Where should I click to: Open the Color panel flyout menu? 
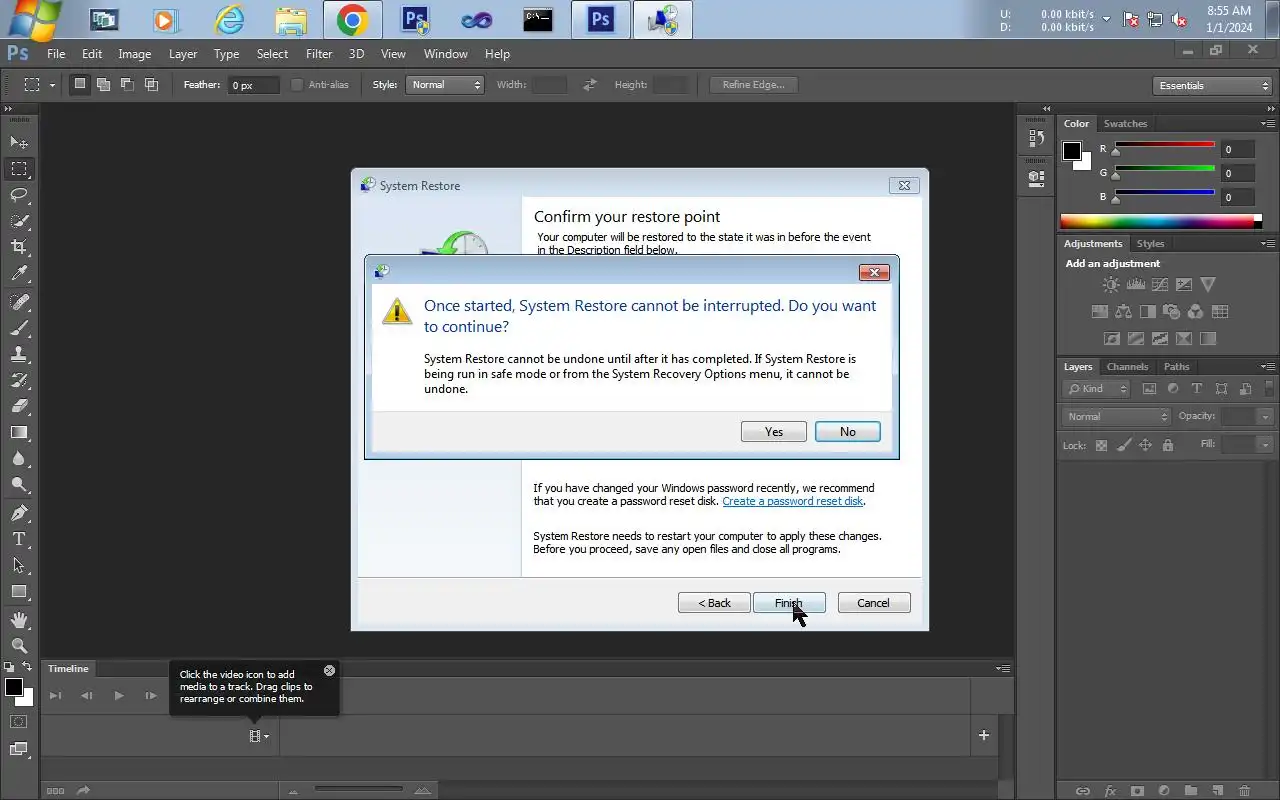[1268, 123]
